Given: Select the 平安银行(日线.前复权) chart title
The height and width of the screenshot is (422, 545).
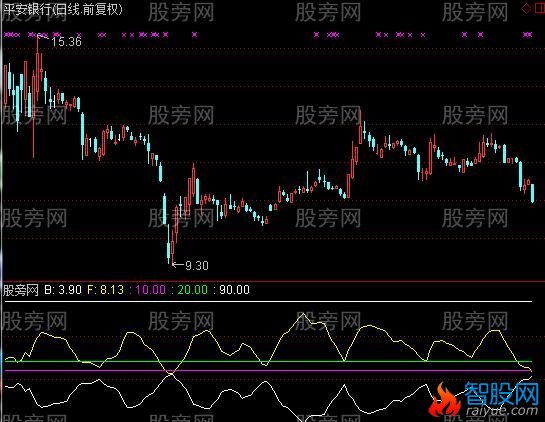Looking at the screenshot, I should [x=63, y=9].
